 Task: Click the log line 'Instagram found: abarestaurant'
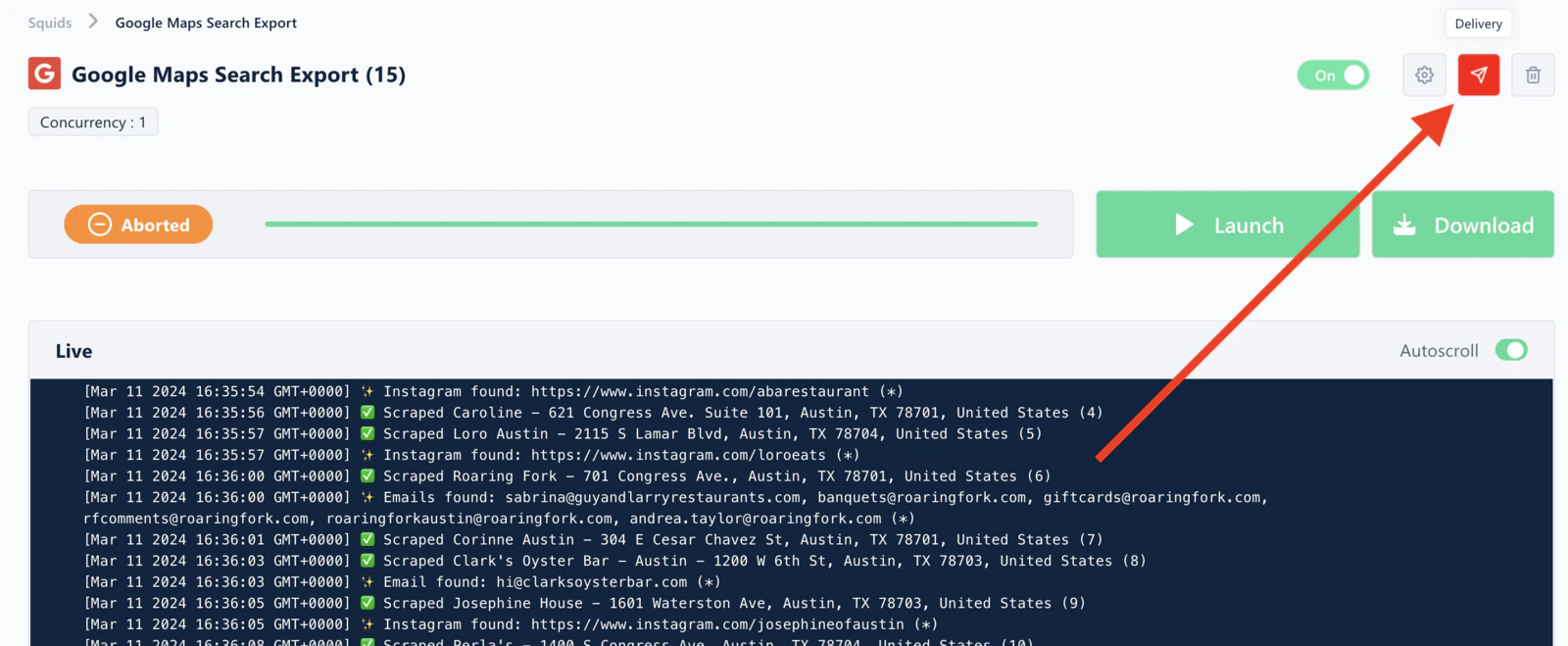click(x=493, y=391)
